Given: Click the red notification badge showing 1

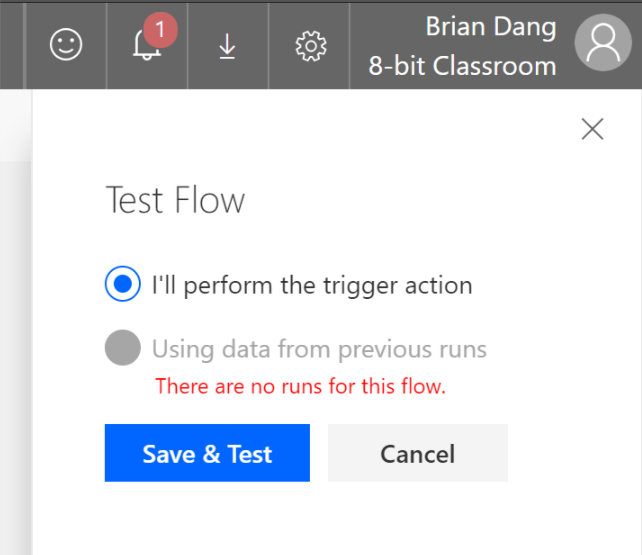Looking at the screenshot, I should click(x=160, y=30).
